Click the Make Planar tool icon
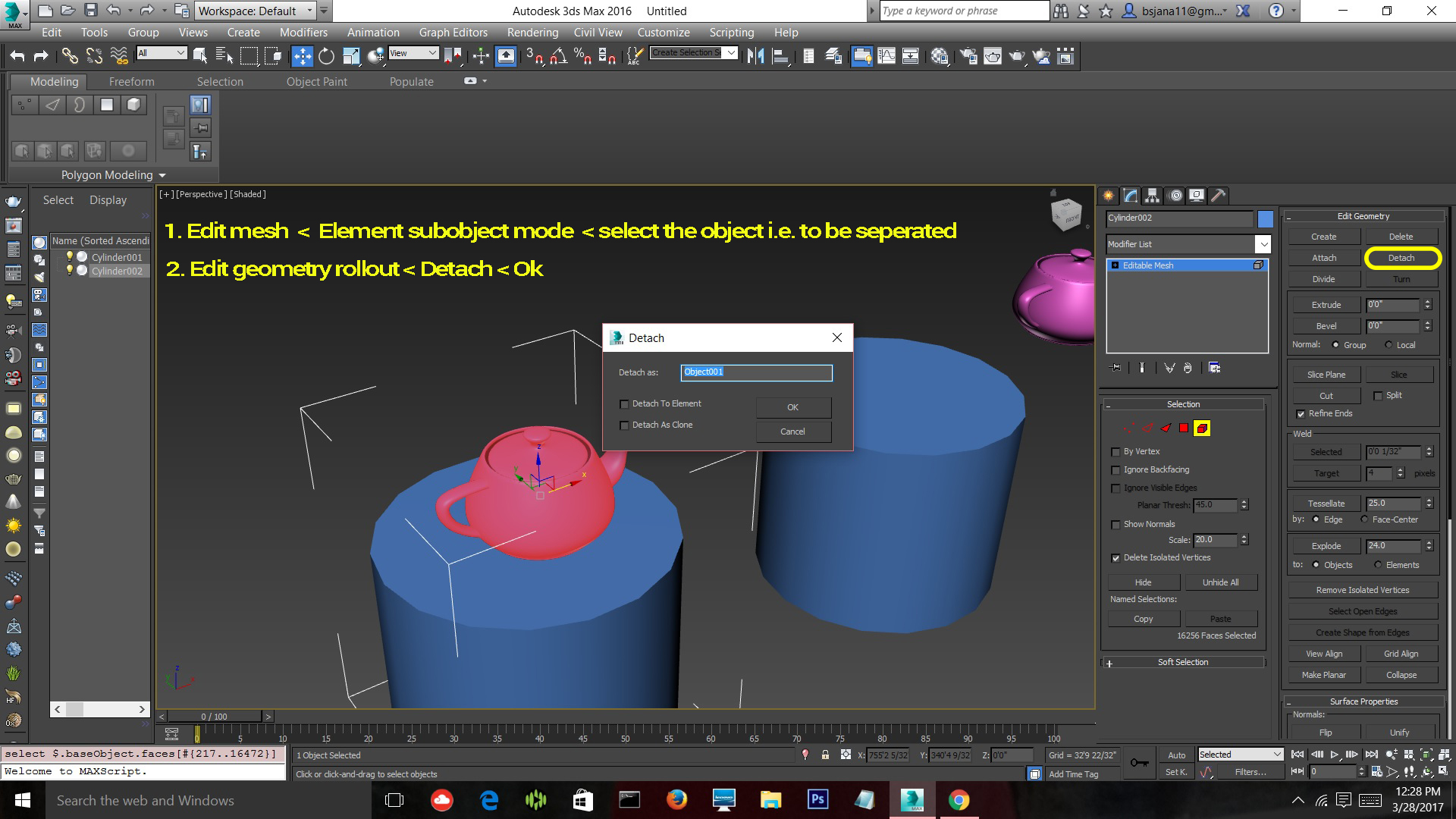The width and height of the screenshot is (1456, 819). tap(1324, 674)
